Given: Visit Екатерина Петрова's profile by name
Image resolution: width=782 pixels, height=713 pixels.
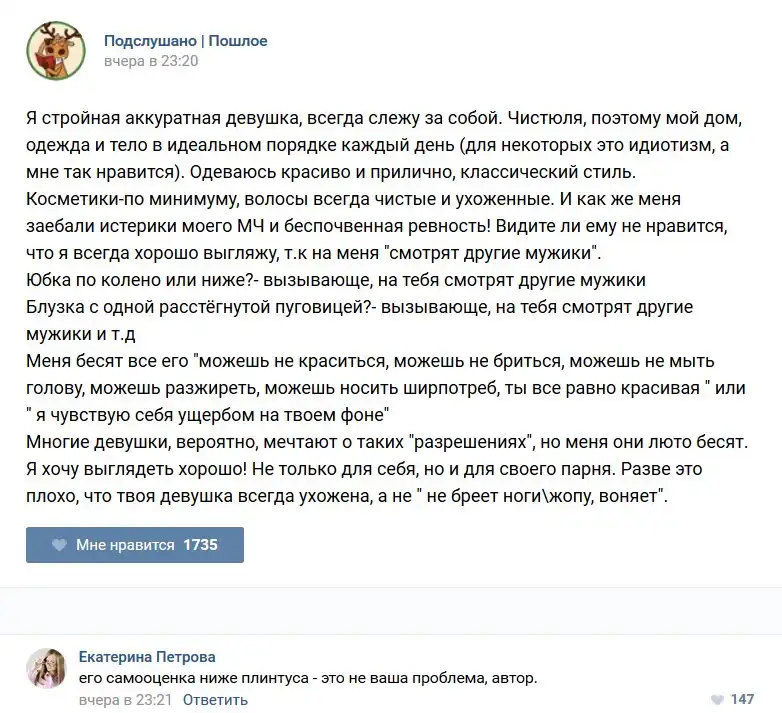Looking at the screenshot, I should pos(147,657).
